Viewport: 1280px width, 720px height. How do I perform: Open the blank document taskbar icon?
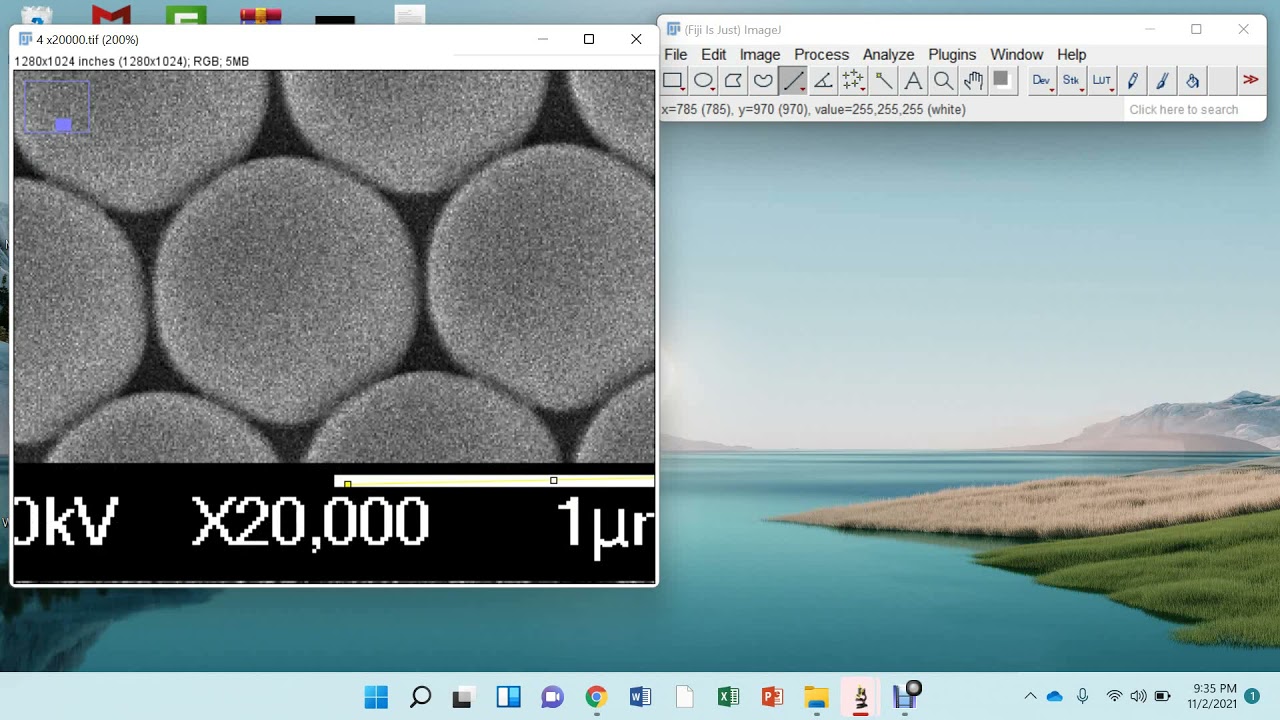tap(684, 697)
